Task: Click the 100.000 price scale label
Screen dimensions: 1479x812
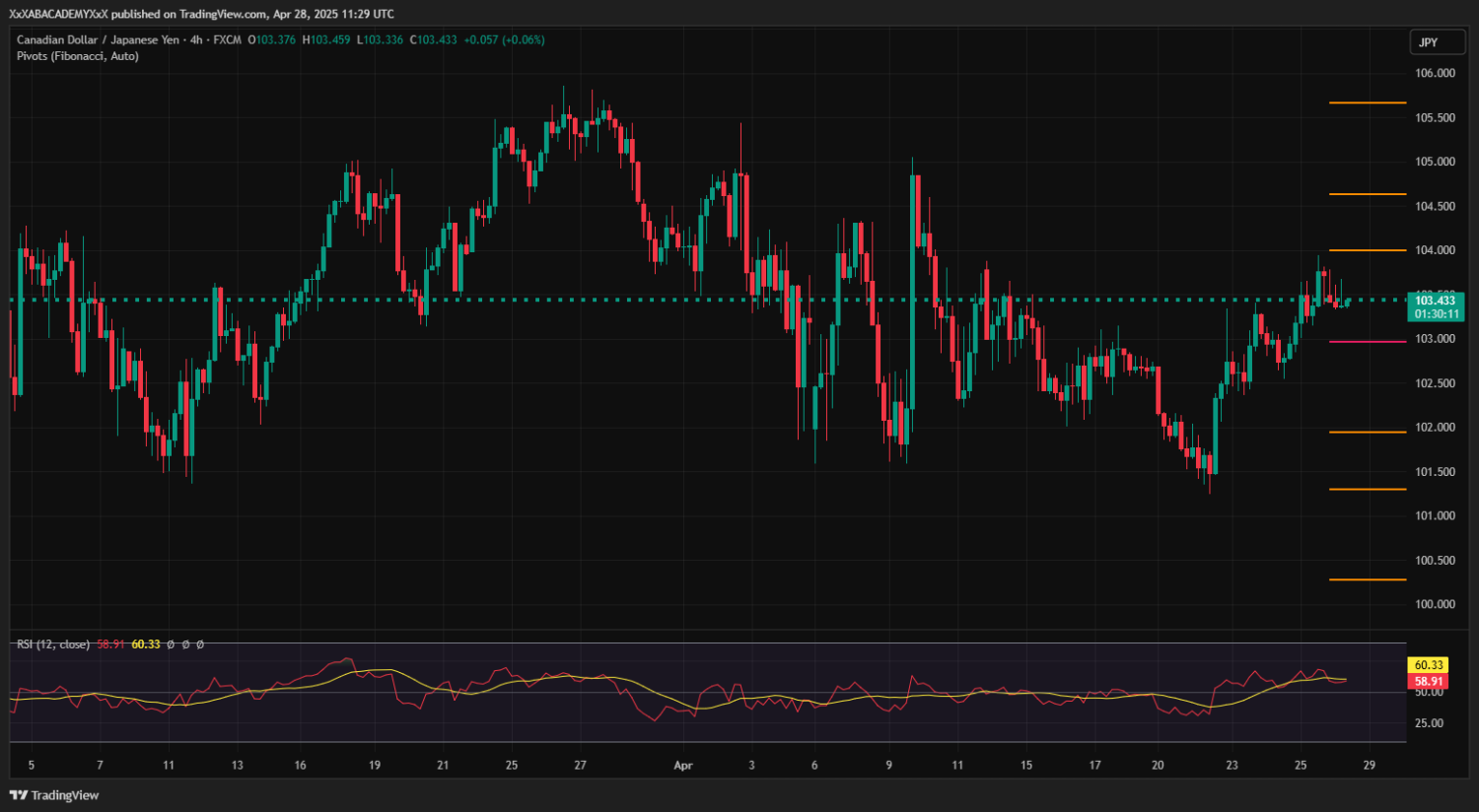Action: (x=1435, y=604)
